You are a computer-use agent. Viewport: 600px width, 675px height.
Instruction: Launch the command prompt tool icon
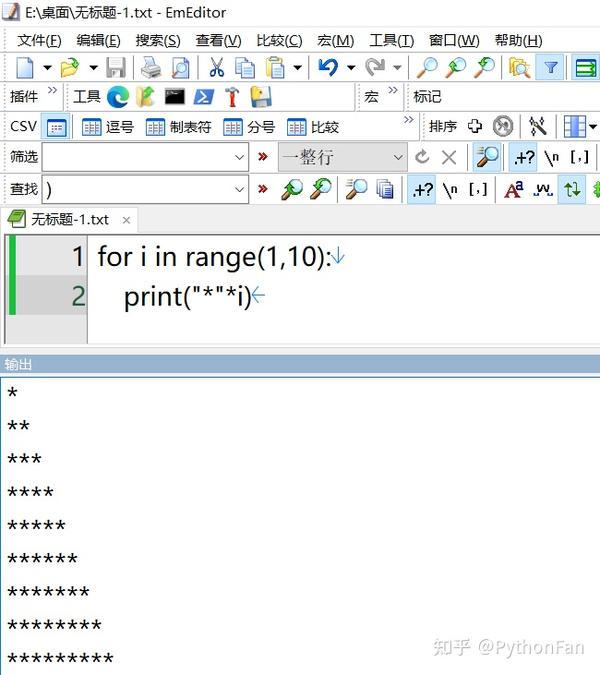click(x=175, y=96)
